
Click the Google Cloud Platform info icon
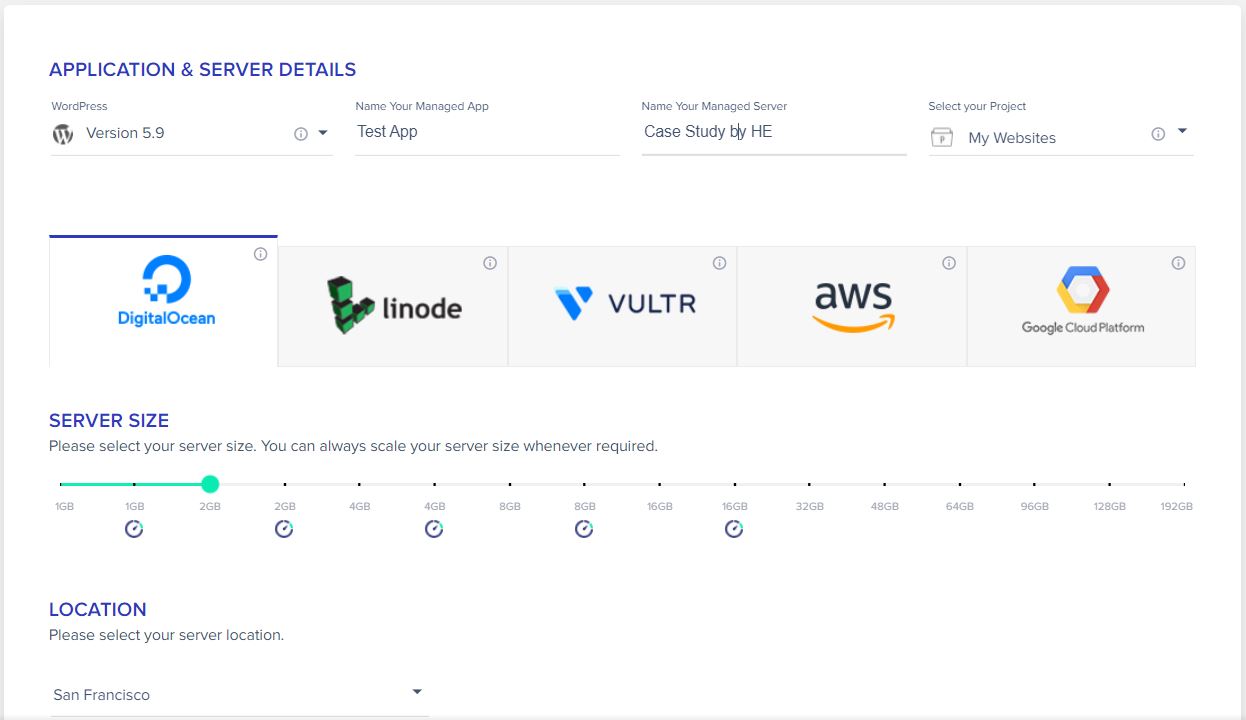click(x=1178, y=263)
